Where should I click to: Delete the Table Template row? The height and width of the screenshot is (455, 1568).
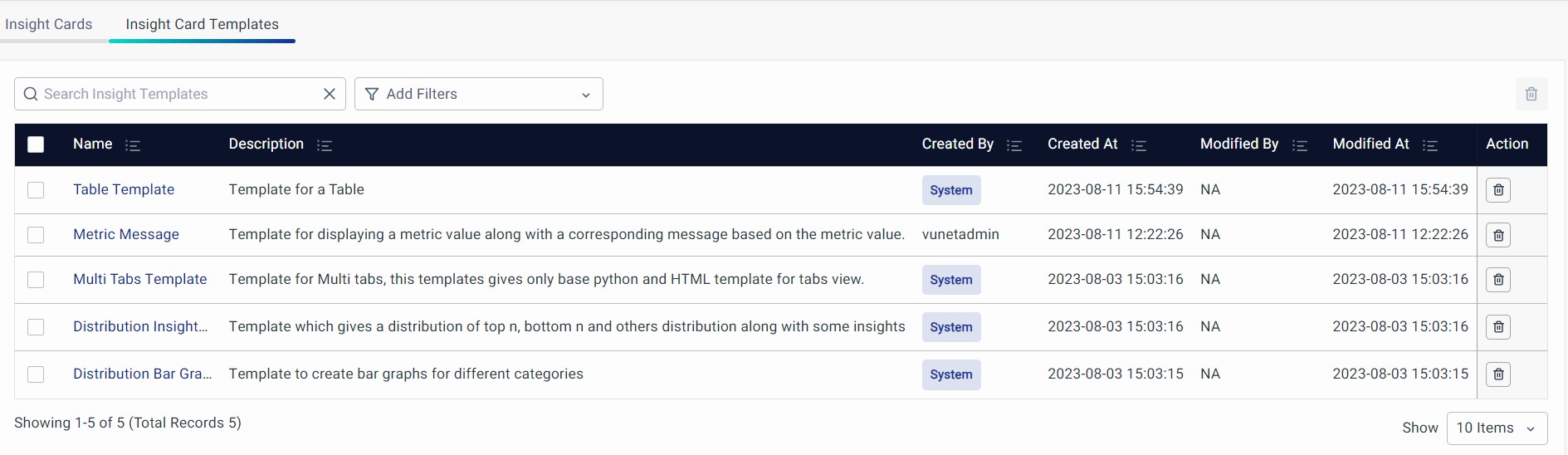point(1497,190)
